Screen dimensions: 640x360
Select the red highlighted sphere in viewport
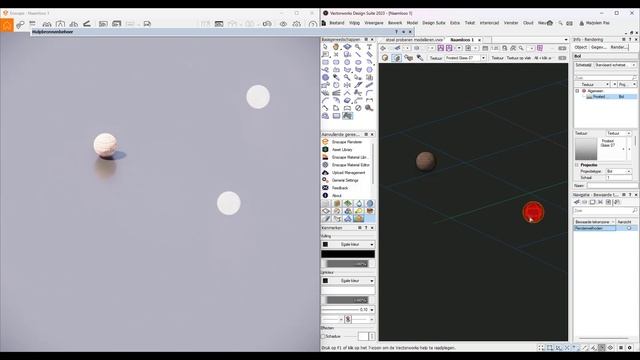pyautogui.click(x=533, y=212)
